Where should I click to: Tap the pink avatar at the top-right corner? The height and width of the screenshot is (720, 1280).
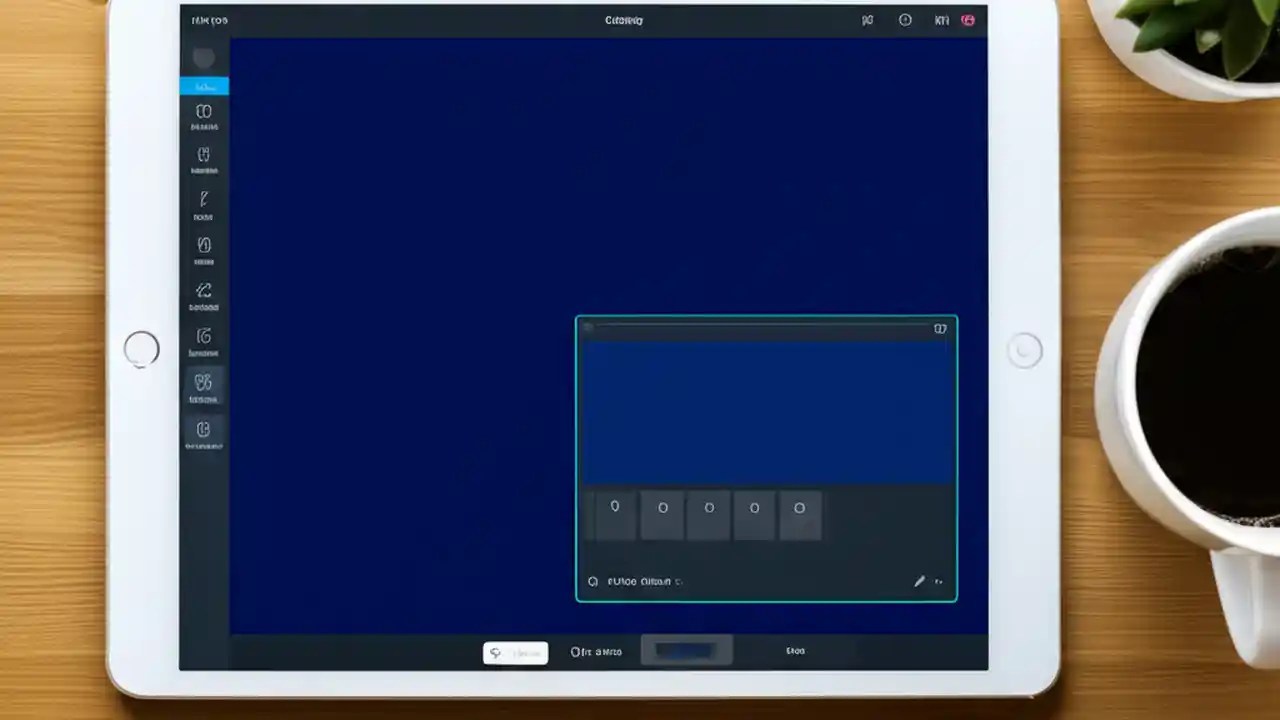point(968,20)
